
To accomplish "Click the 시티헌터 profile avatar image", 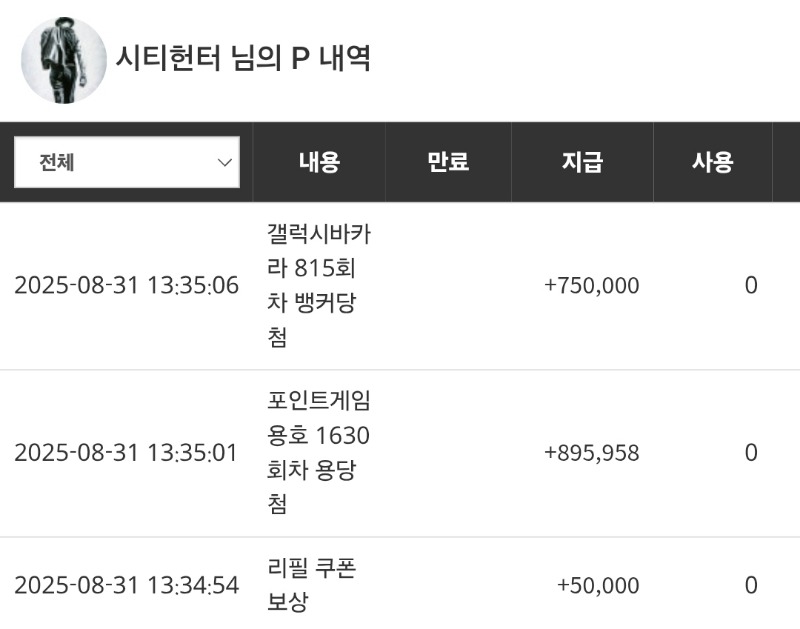I will (64, 60).
